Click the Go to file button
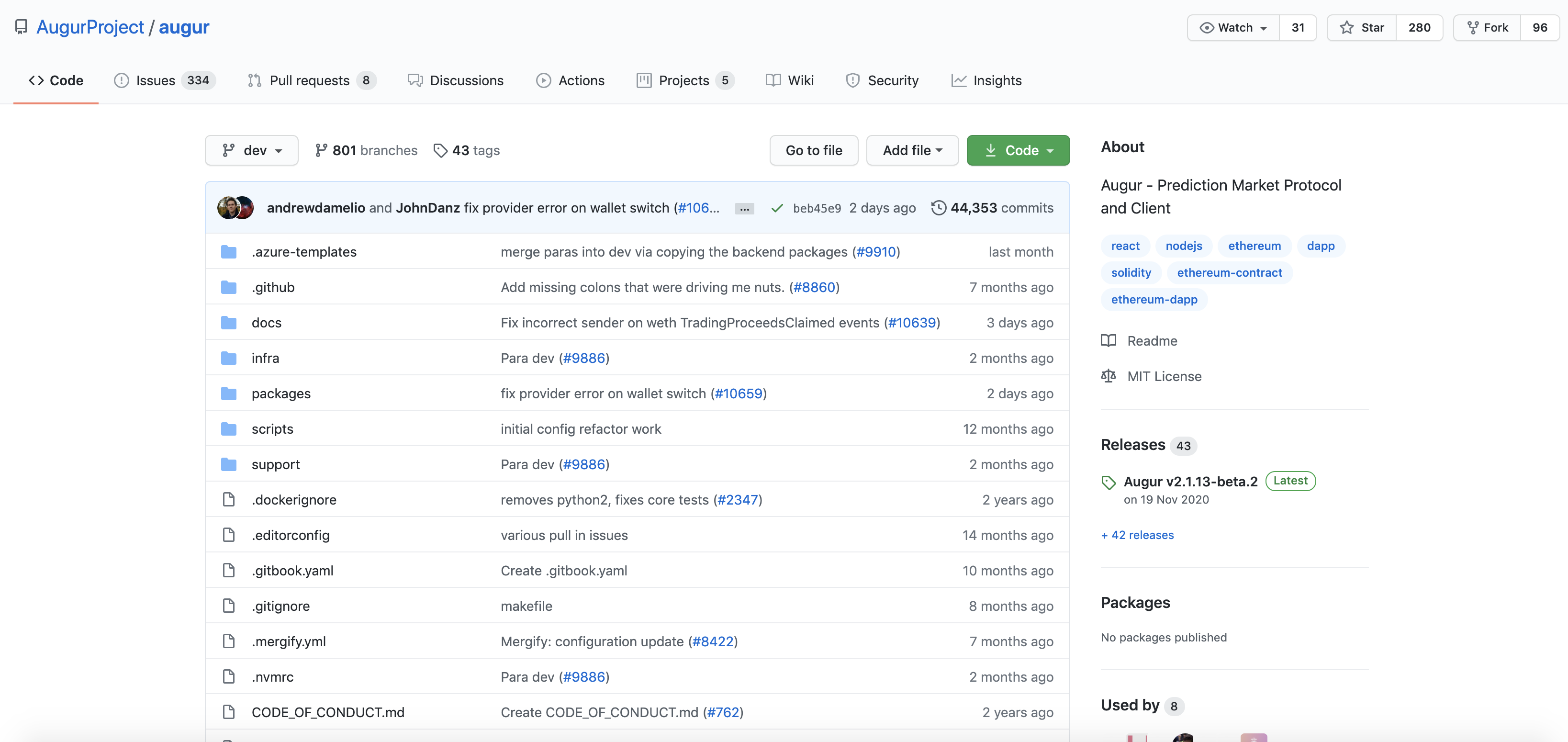 point(813,150)
